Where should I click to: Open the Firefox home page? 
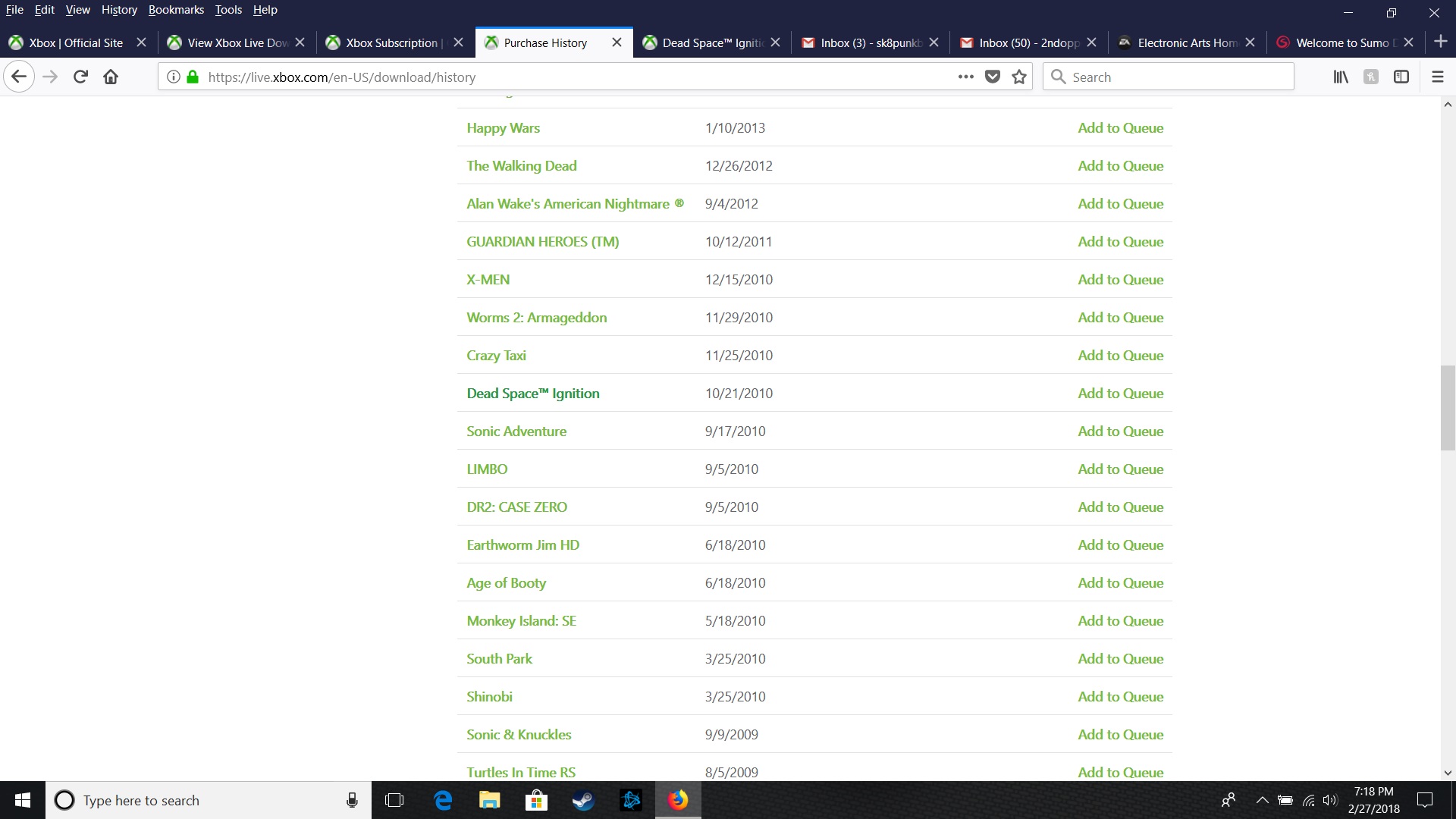coord(111,77)
